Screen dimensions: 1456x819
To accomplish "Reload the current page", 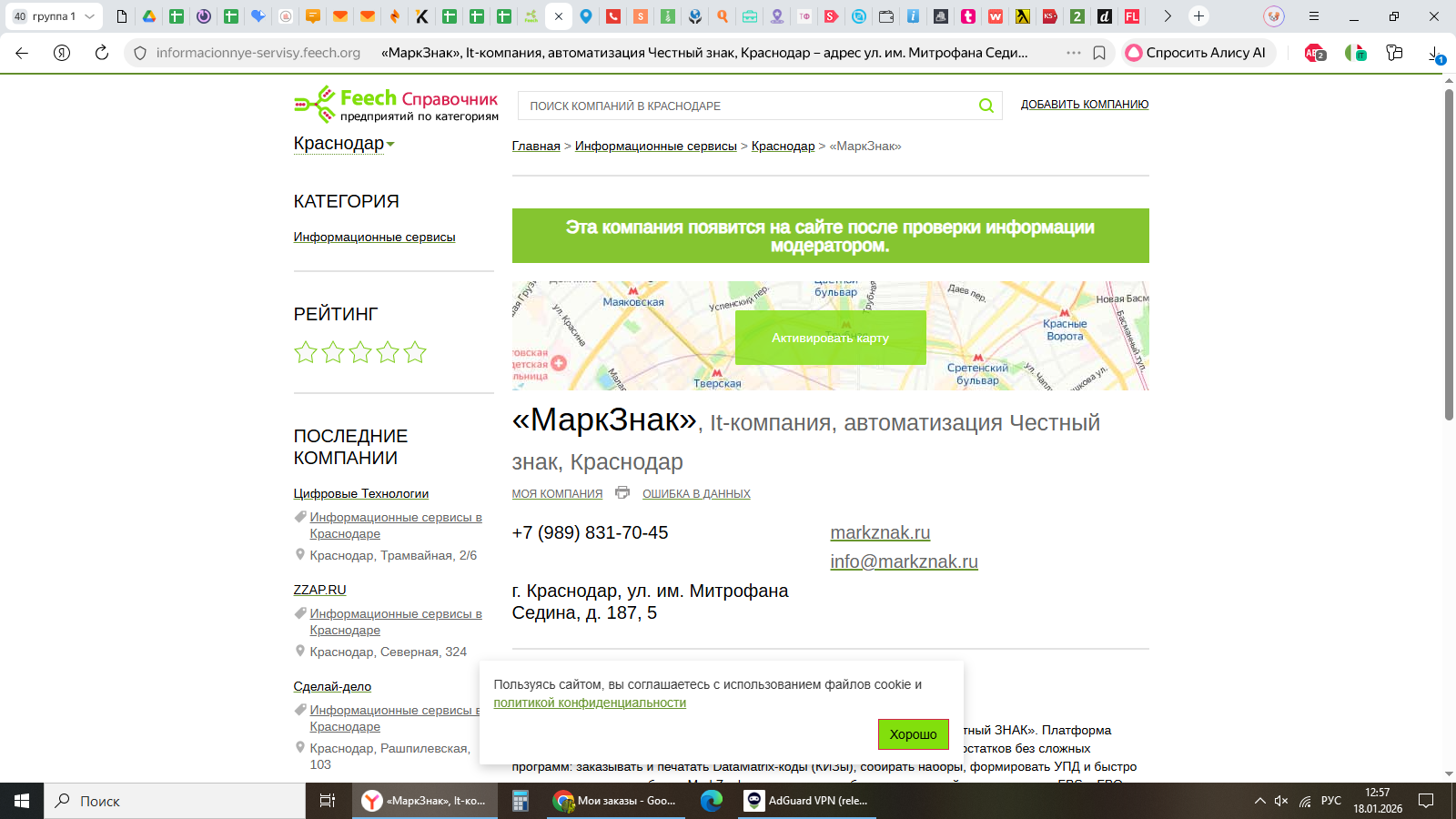I will click(102, 53).
